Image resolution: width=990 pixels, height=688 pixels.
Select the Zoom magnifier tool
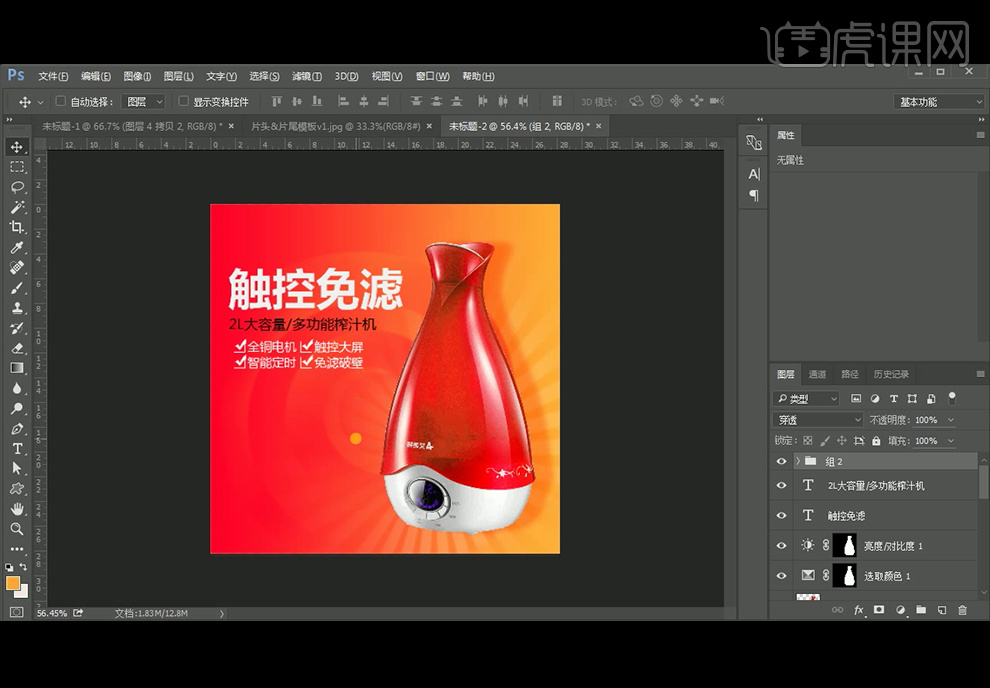(17, 528)
